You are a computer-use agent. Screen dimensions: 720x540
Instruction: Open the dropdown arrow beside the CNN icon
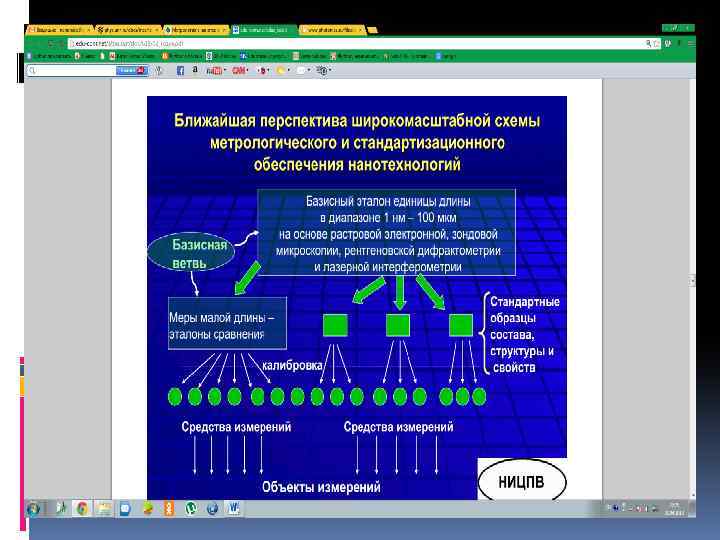tap(247, 71)
